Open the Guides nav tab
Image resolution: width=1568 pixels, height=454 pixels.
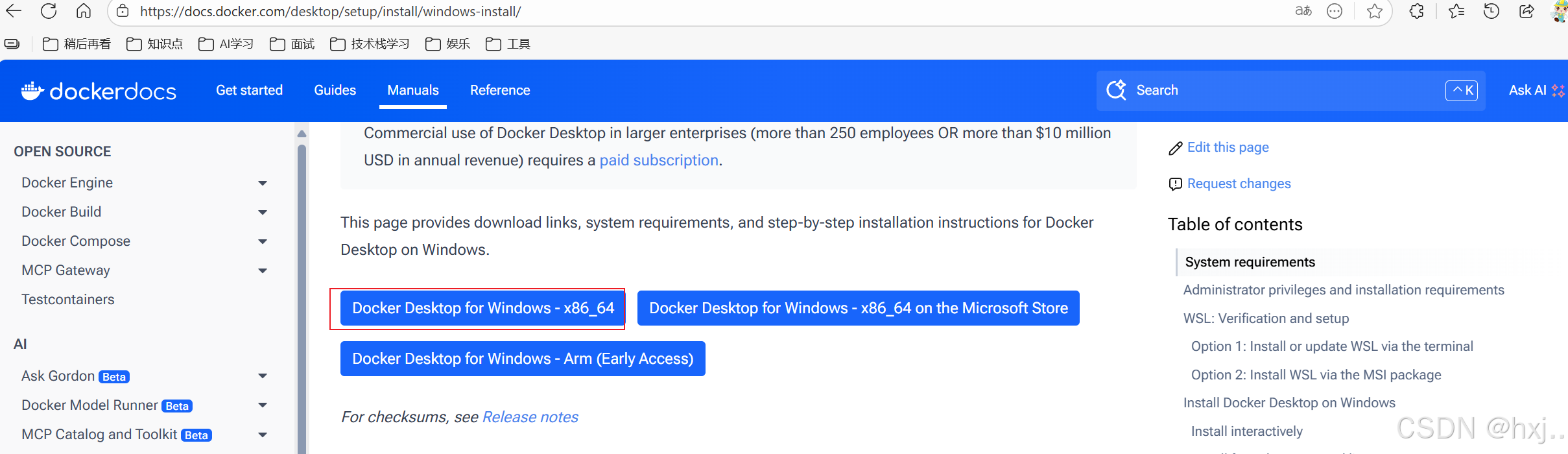click(335, 90)
